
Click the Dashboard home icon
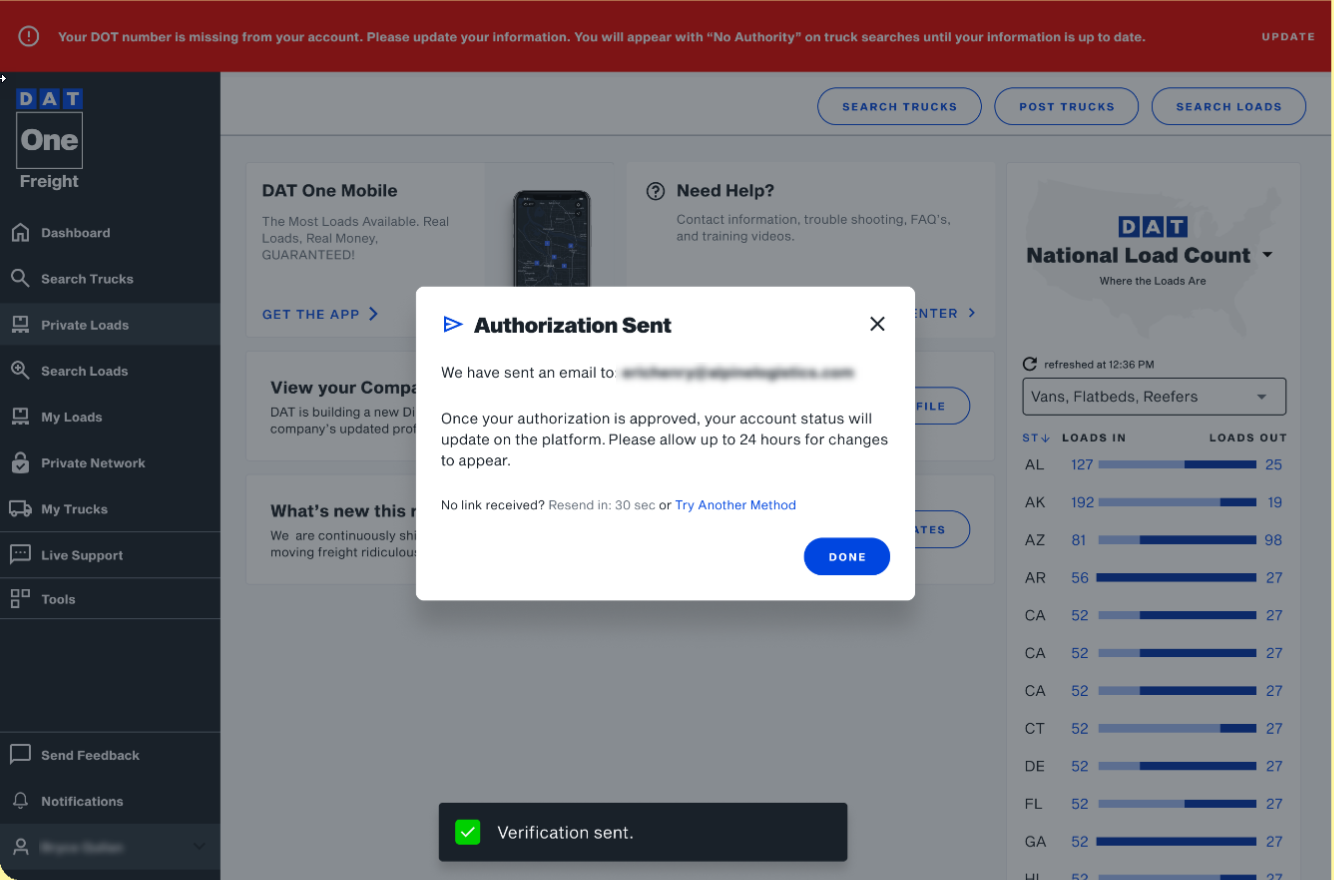pyautogui.click(x=20, y=233)
